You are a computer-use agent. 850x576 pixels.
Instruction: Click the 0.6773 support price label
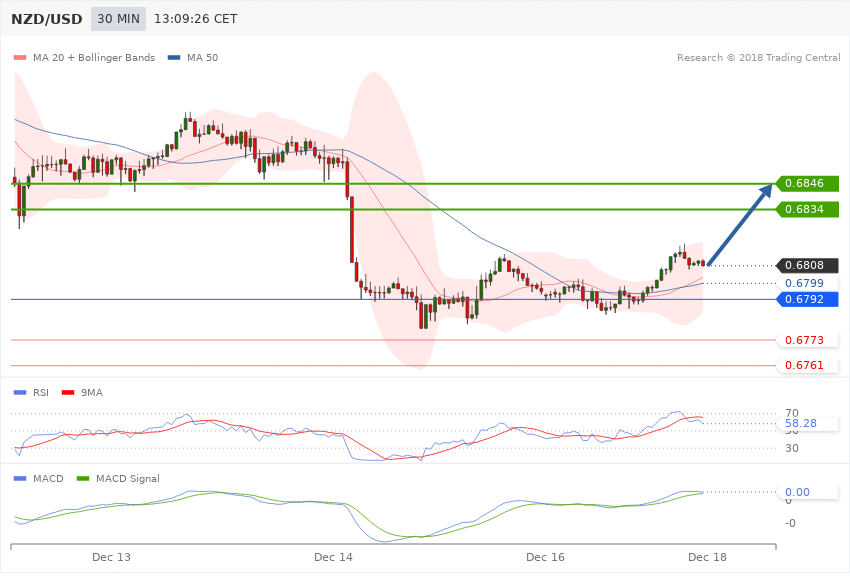[x=808, y=340]
